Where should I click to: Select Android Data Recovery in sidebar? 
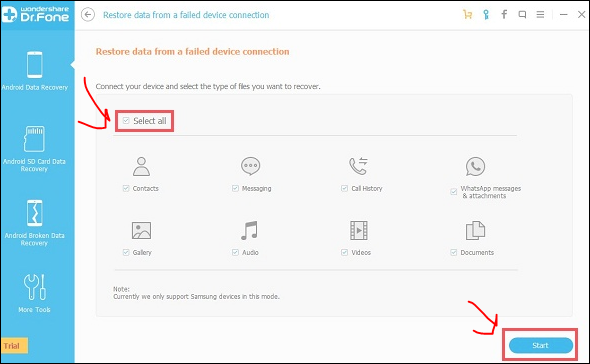pyautogui.click(x=35, y=71)
